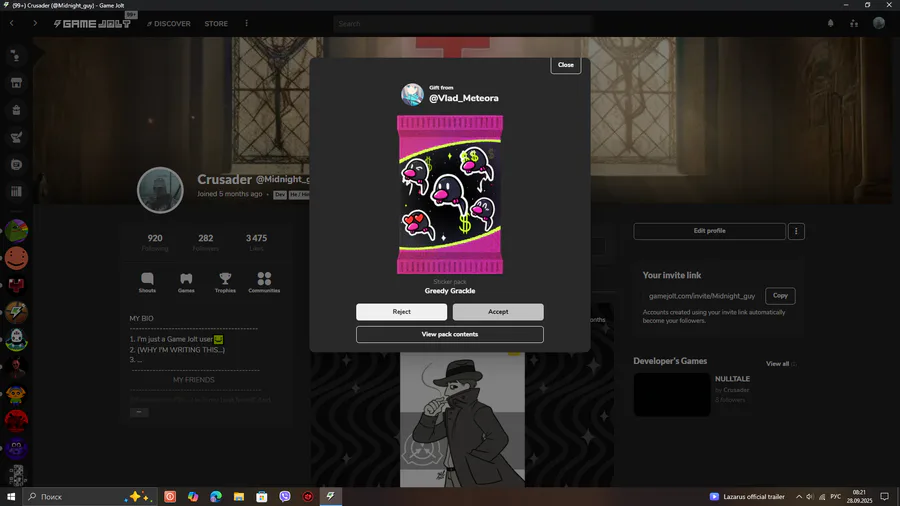The image size is (900, 506).
Task: Open the Lazarus official trailer widget
Action: click(x=747, y=497)
